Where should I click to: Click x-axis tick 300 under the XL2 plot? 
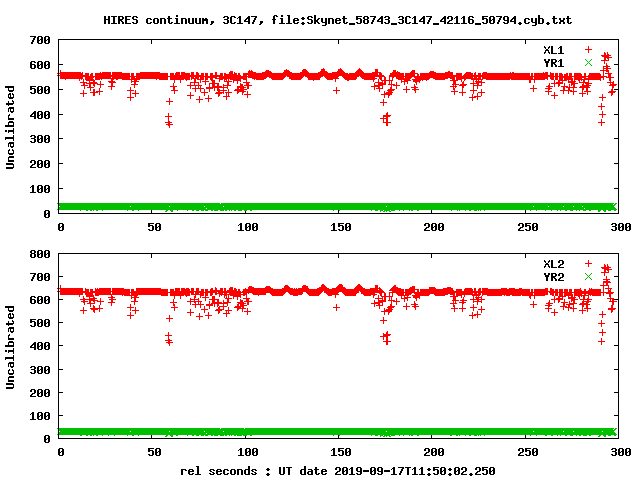(x=621, y=452)
